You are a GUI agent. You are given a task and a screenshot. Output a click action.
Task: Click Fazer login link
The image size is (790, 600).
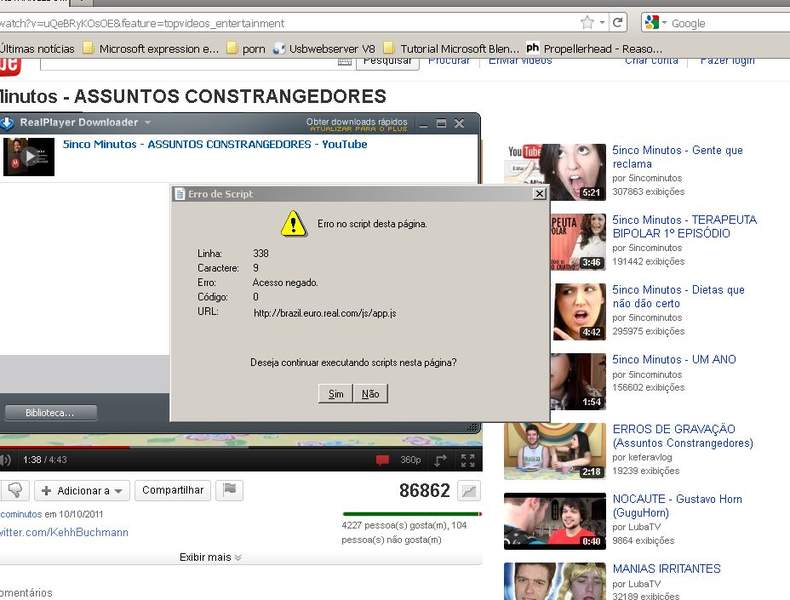point(727,61)
